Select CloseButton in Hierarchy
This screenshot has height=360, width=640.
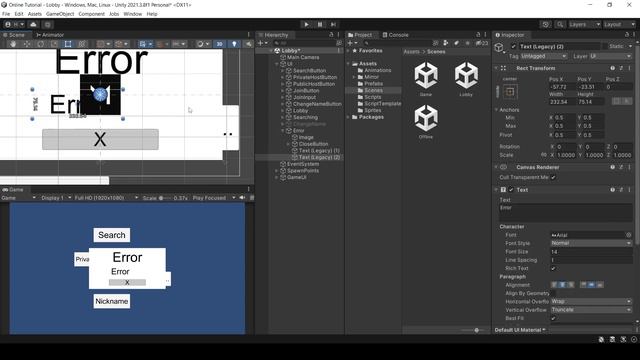[313, 144]
